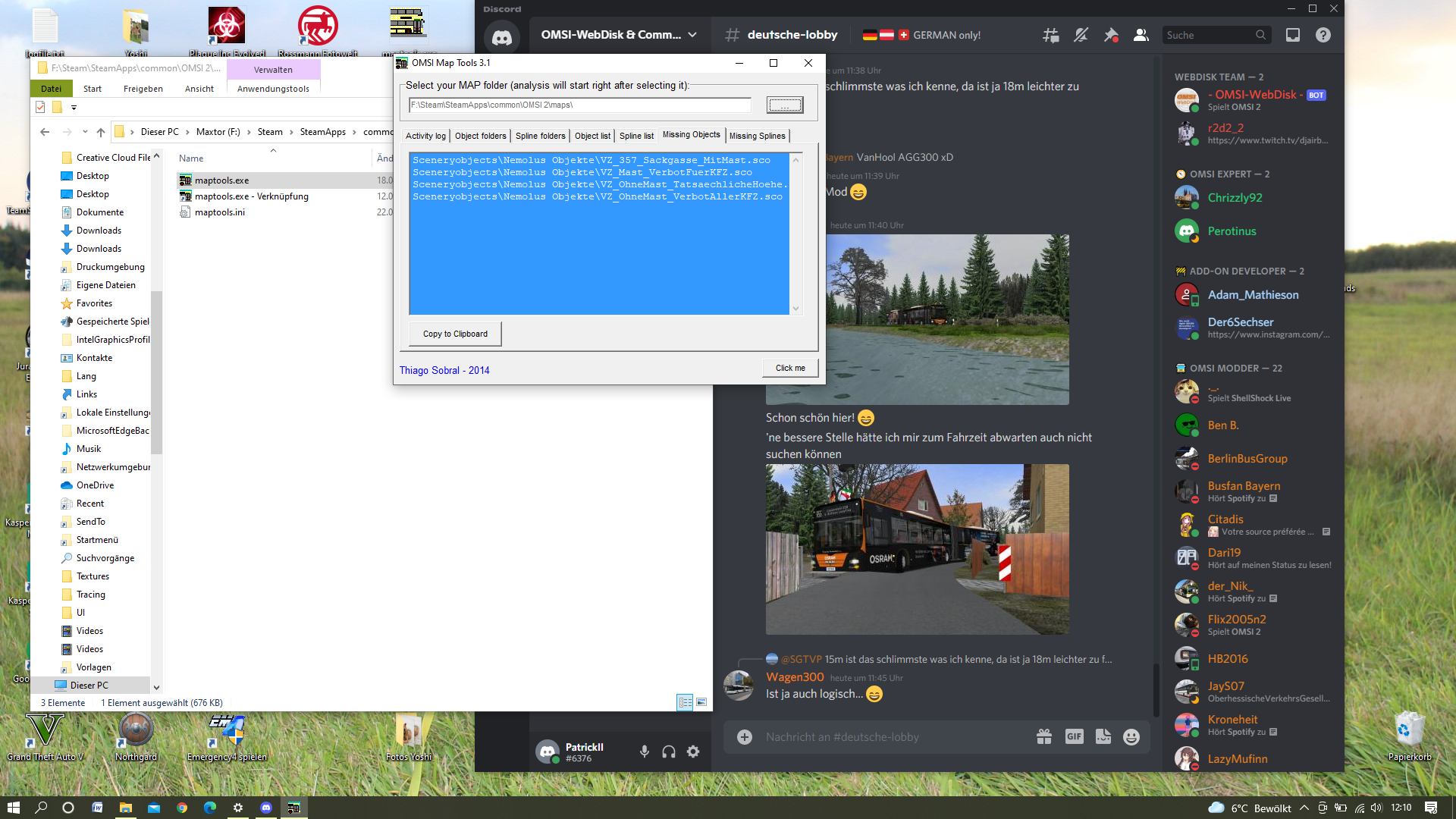The width and height of the screenshot is (1456, 819).
Task: Open Discord user settings gear
Action: (x=693, y=752)
